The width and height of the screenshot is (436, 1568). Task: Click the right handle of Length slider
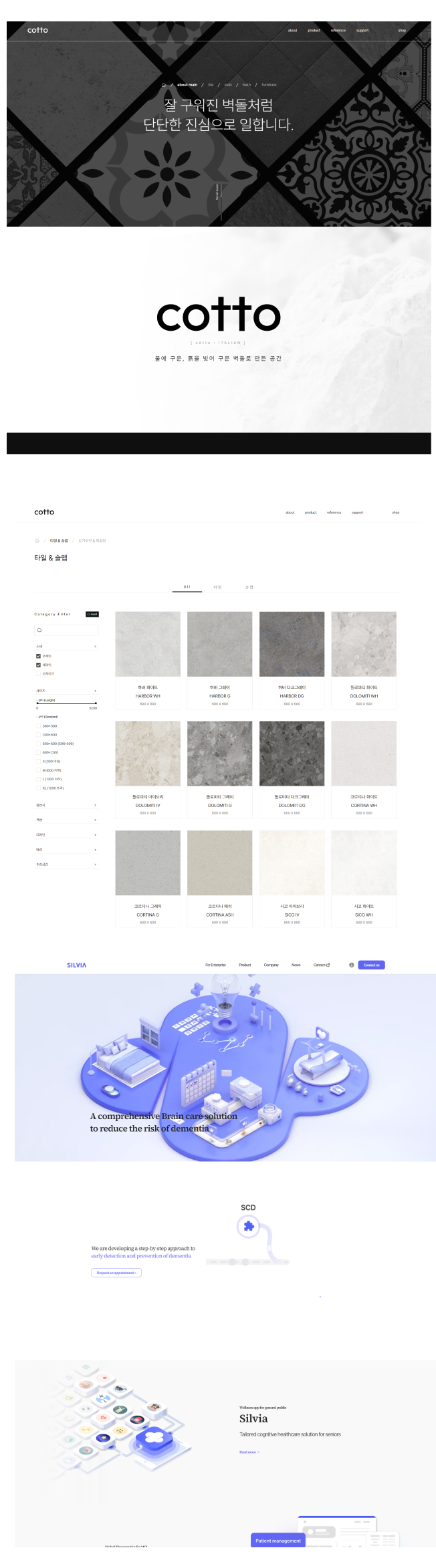96,703
